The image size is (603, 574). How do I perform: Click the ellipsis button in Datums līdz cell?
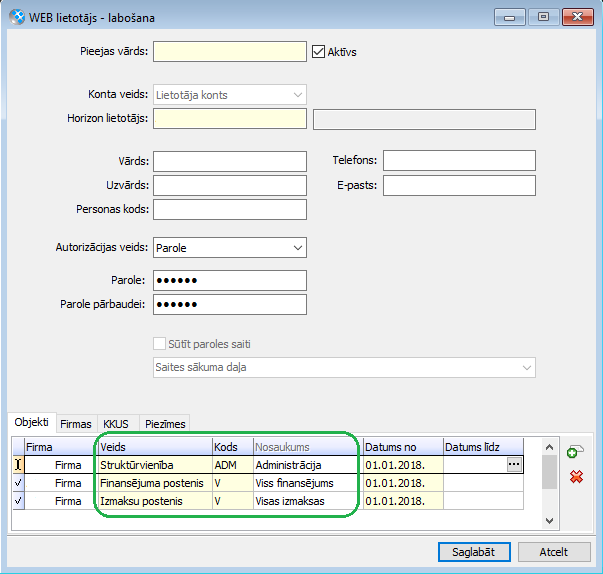514,464
